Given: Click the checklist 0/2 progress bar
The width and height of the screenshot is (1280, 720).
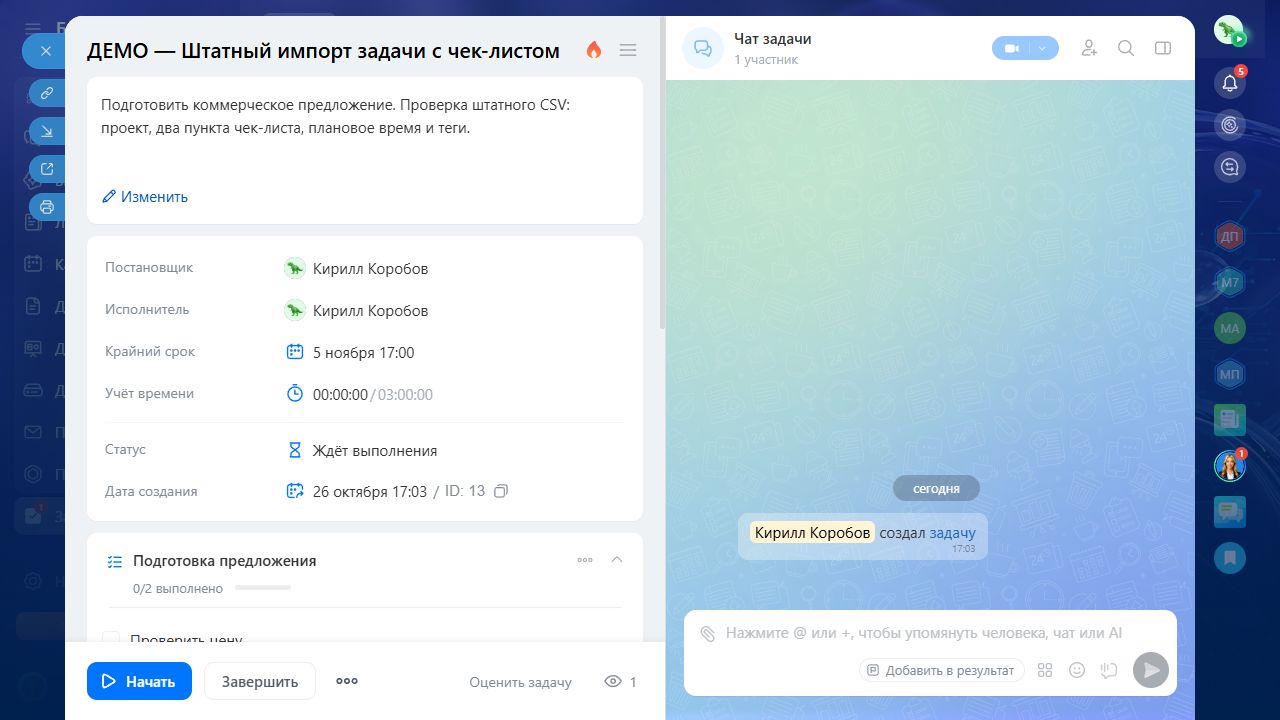Looking at the screenshot, I should click(263, 588).
